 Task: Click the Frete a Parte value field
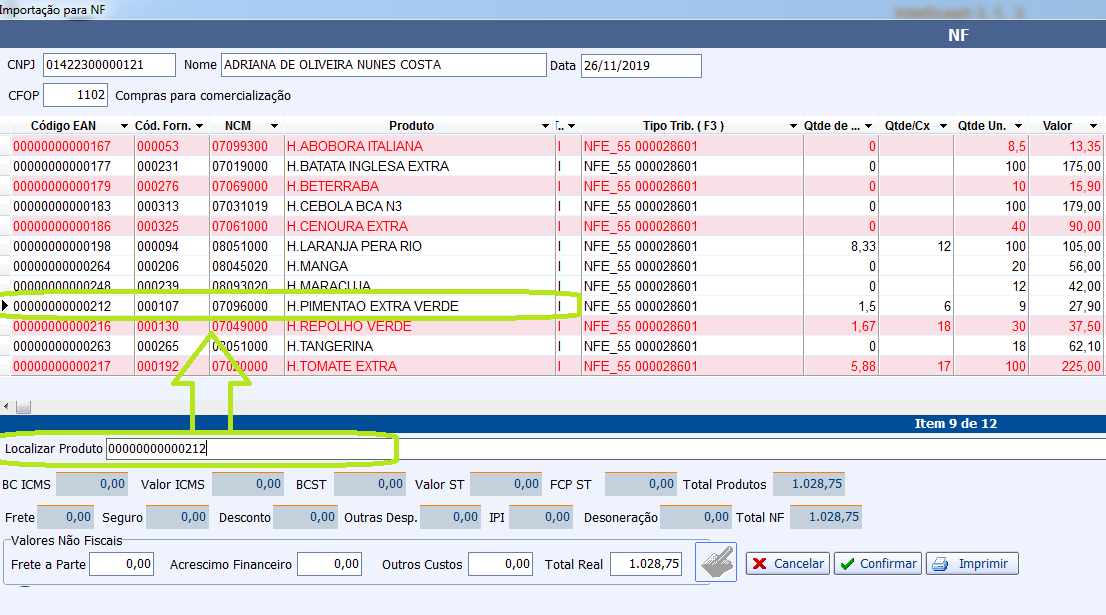(121, 564)
